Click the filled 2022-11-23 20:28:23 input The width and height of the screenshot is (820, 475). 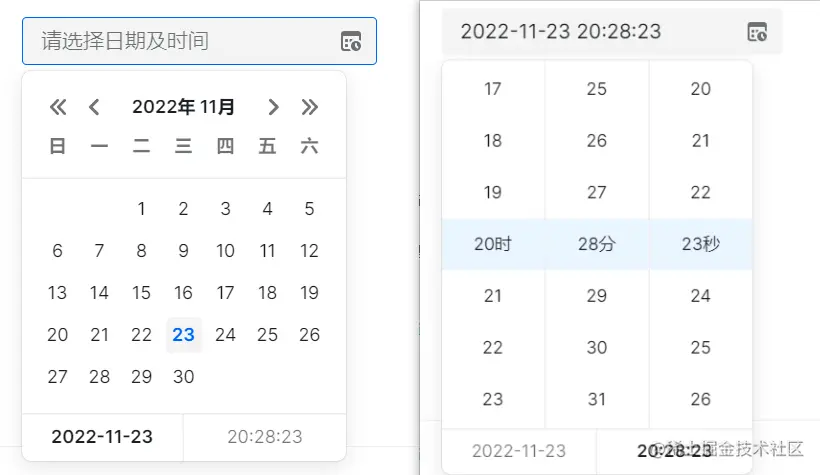tap(590, 31)
